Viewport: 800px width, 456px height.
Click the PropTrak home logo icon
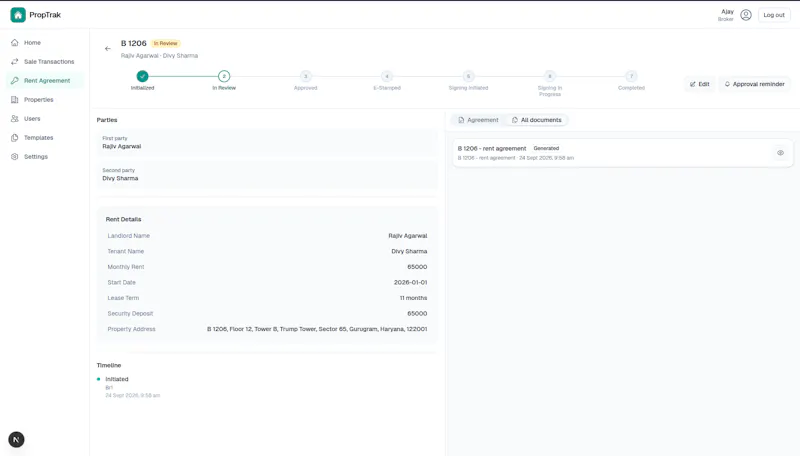pyautogui.click(x=18, y=15)
